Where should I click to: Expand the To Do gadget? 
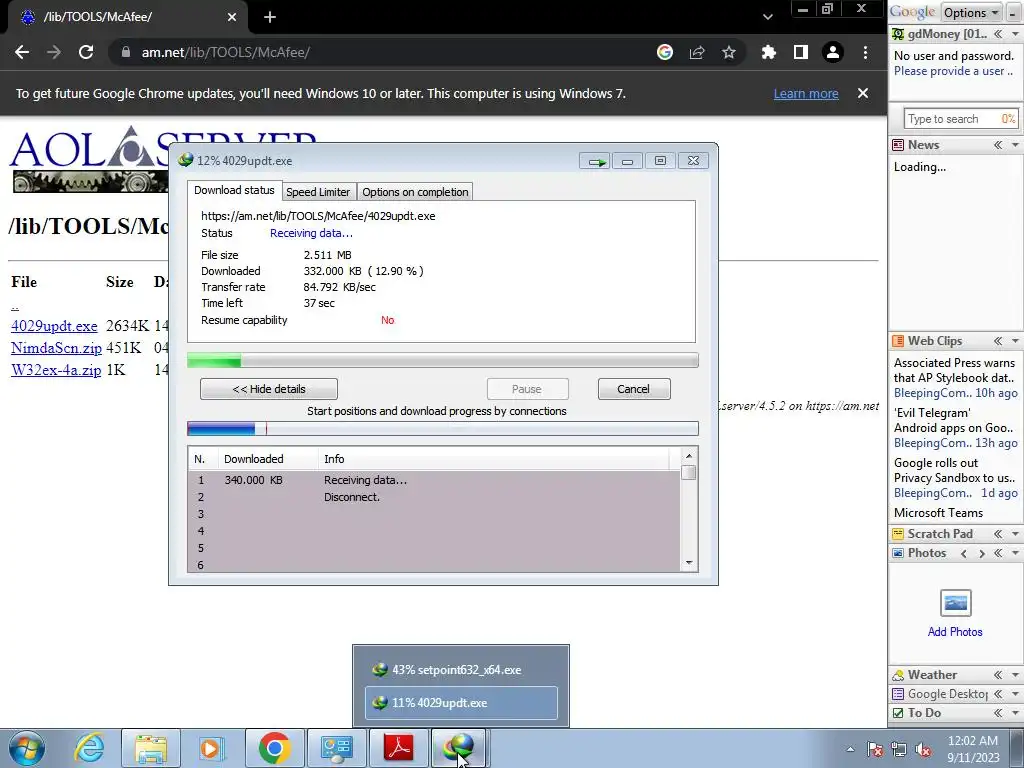tap(999, 713)
